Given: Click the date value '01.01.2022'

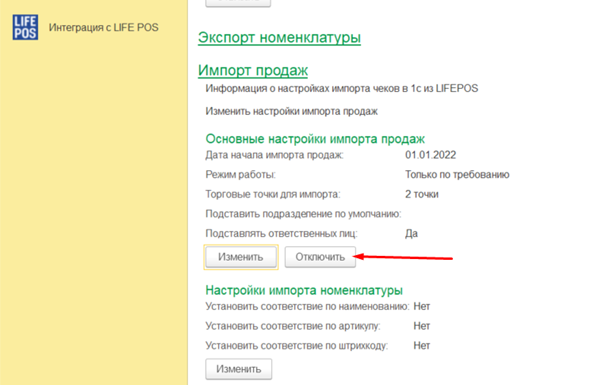Looking at the screenshot, I should tap(430, 155).
